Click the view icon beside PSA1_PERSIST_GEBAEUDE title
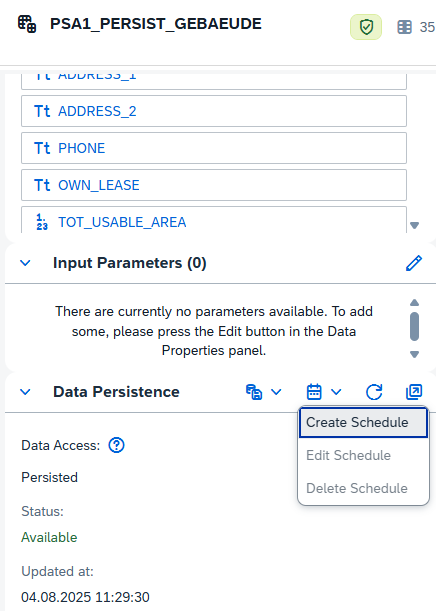This screenshot has width=436, height=611. coord(27,24)
